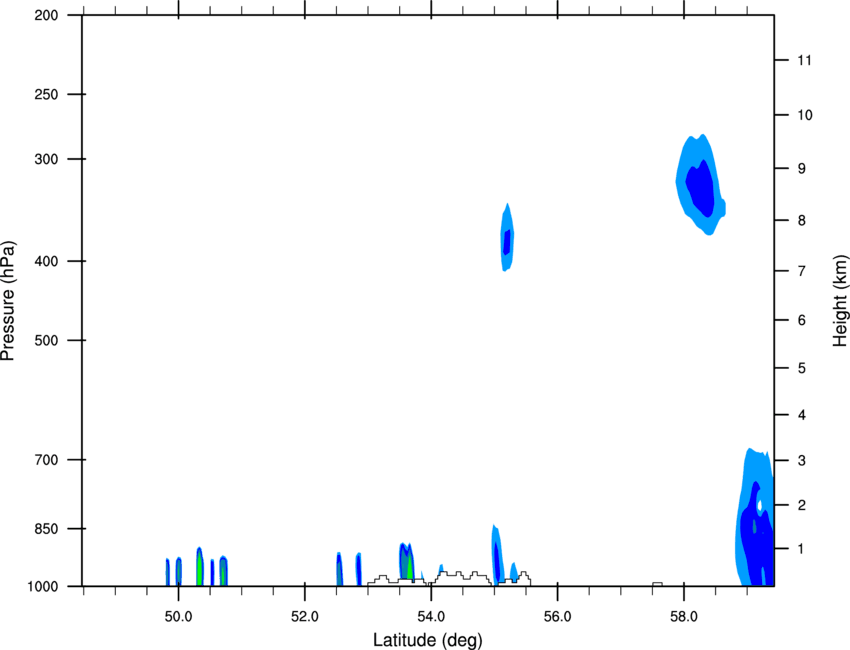Click the 56.0 latitude tick label
Screen dimensions: 850x650
[x=557, y=617]
